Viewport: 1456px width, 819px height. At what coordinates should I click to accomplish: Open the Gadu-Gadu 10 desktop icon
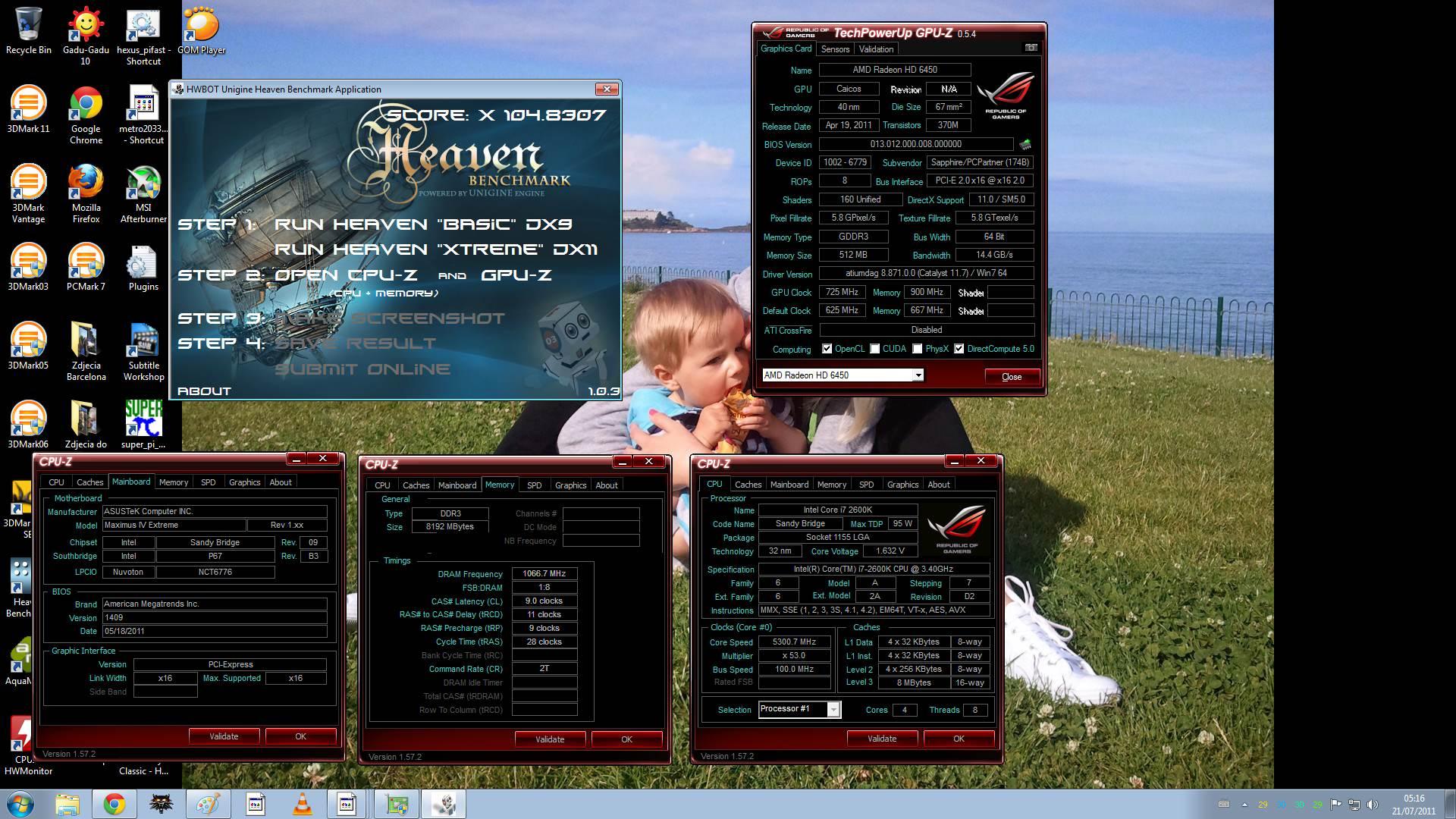[86, 36]
